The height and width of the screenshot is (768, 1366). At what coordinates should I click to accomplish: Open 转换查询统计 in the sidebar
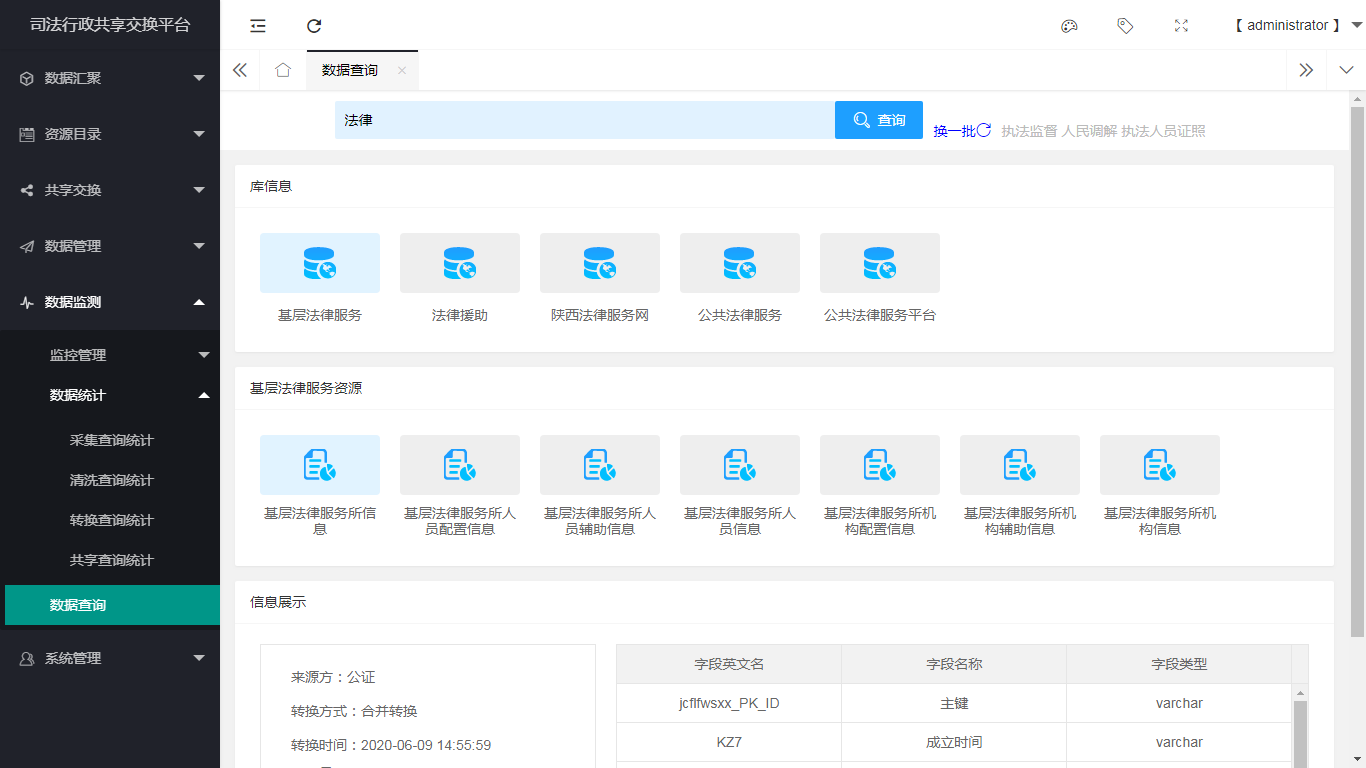coord(112,520)
